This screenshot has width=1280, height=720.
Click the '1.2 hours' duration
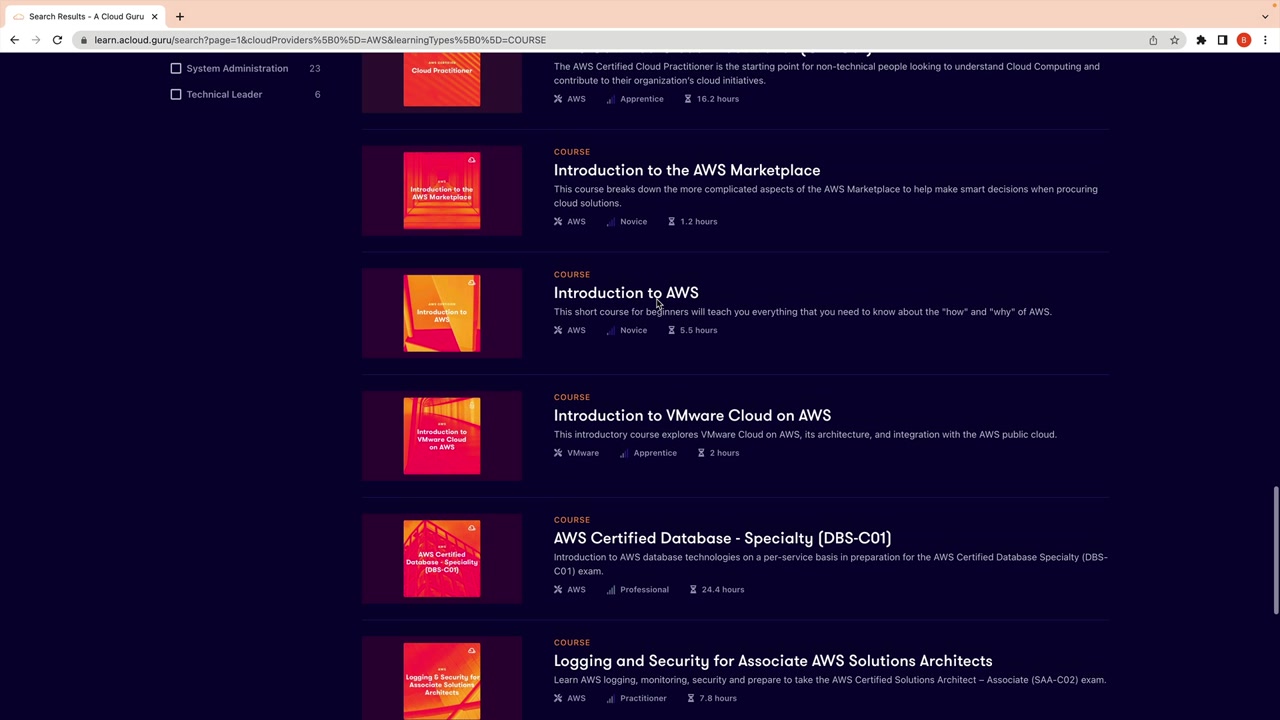(x=699, y=222)
